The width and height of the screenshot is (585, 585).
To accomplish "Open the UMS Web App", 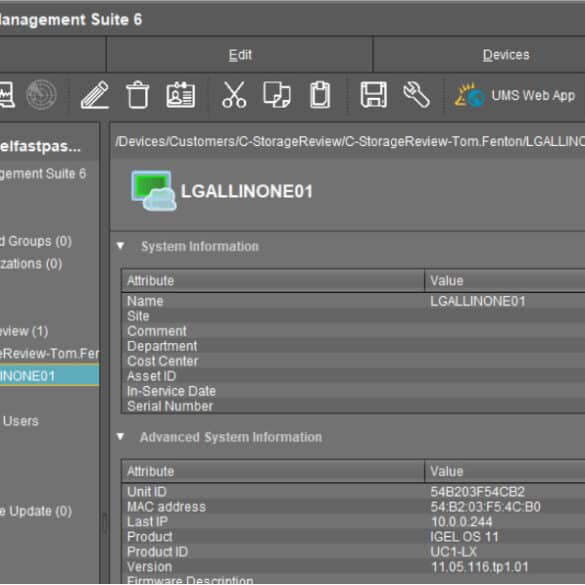I will [515, 96].
